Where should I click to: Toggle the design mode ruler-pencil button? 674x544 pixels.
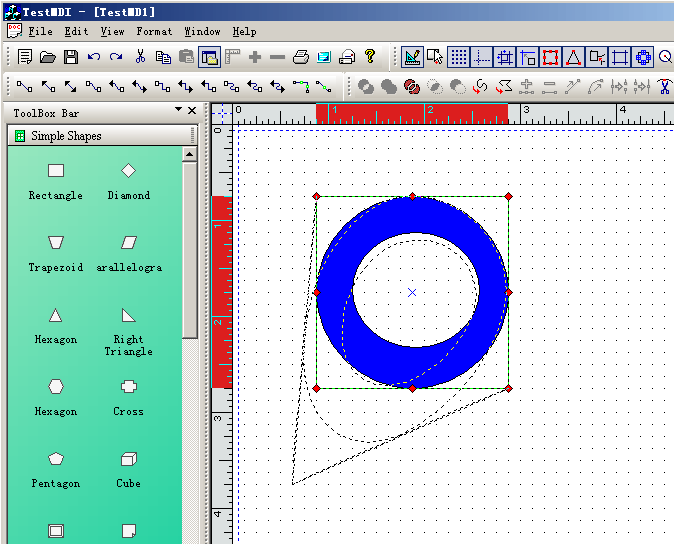(x=412, y=57)
